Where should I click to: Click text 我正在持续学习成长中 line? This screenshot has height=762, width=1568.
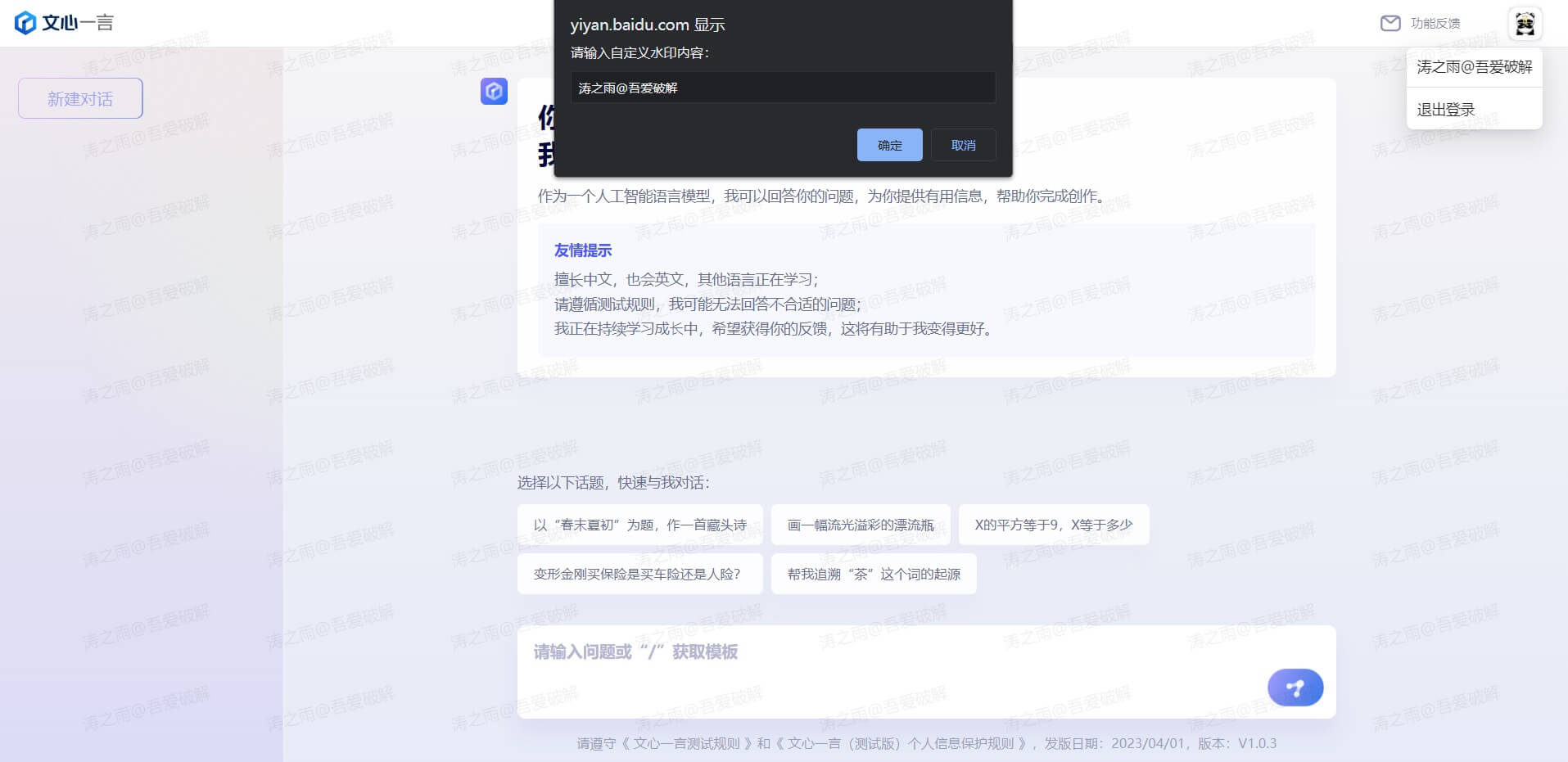775,328
